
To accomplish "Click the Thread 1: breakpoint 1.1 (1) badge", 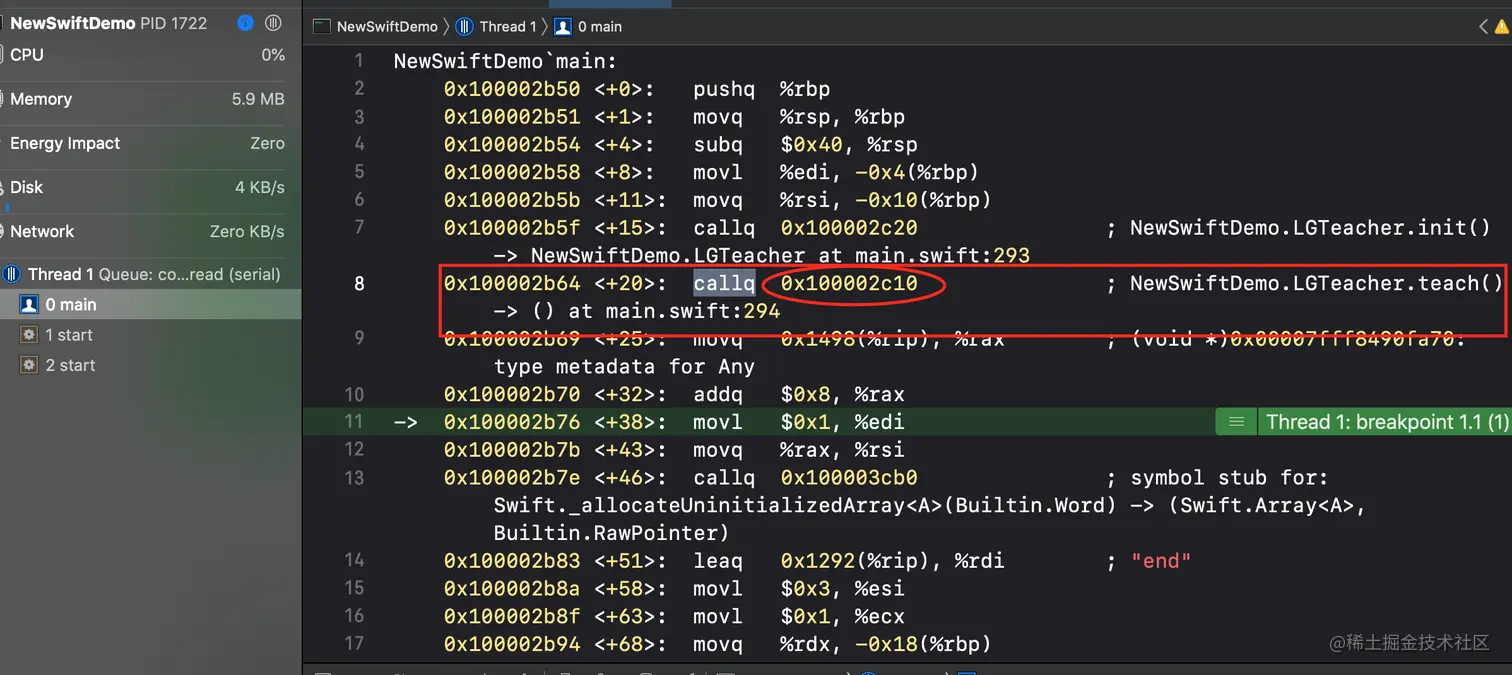I will click(1385, 422).
